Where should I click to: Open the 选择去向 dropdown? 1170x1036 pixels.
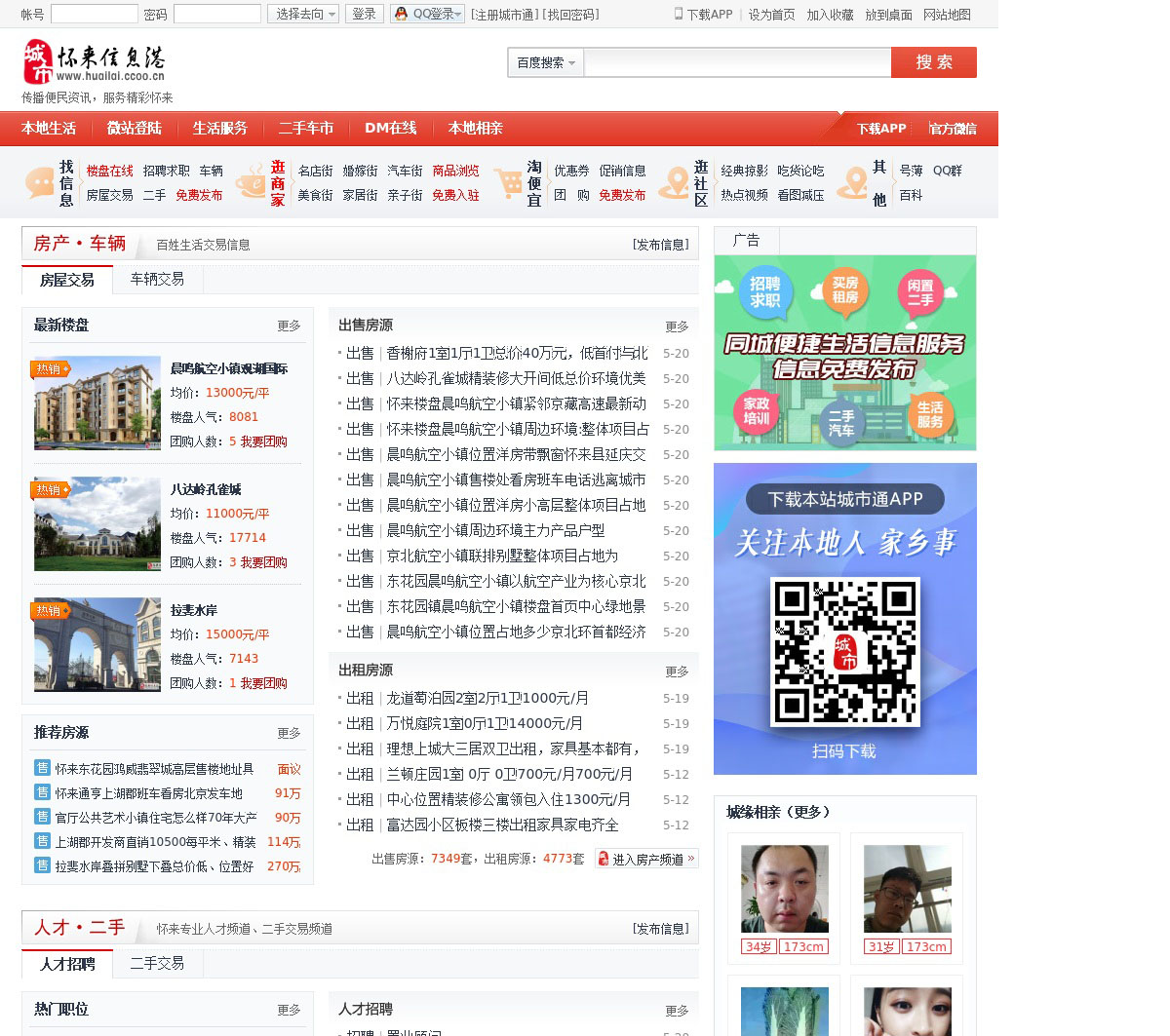303,14
